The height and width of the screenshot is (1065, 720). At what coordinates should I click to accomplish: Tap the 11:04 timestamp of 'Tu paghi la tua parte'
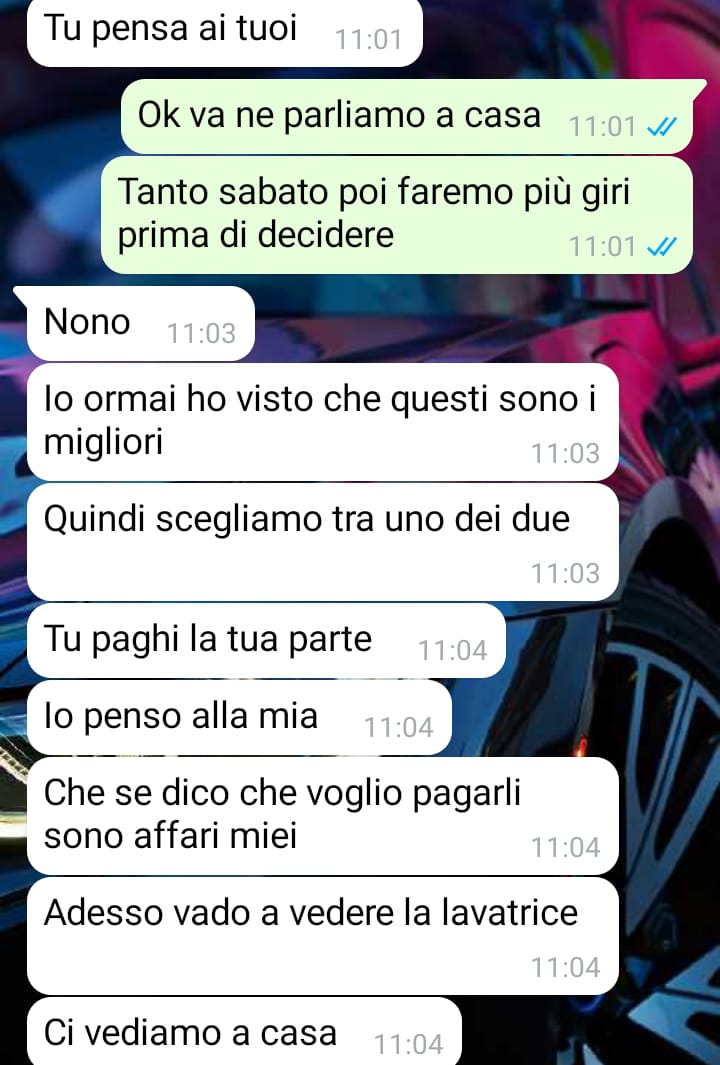point(452,651)
